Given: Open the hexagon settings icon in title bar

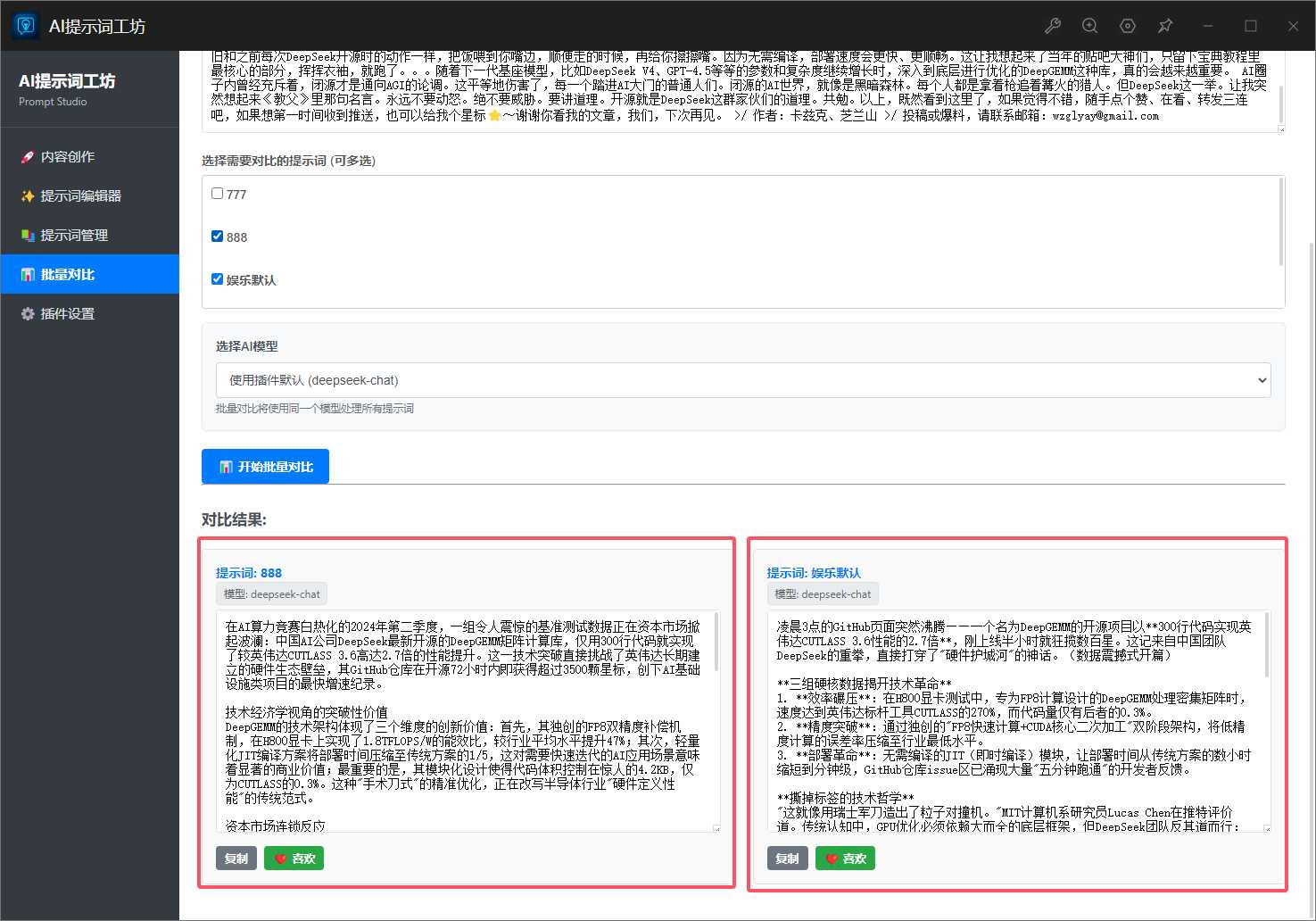Looking at the screenshot, I should click(x=1128, y=26).
